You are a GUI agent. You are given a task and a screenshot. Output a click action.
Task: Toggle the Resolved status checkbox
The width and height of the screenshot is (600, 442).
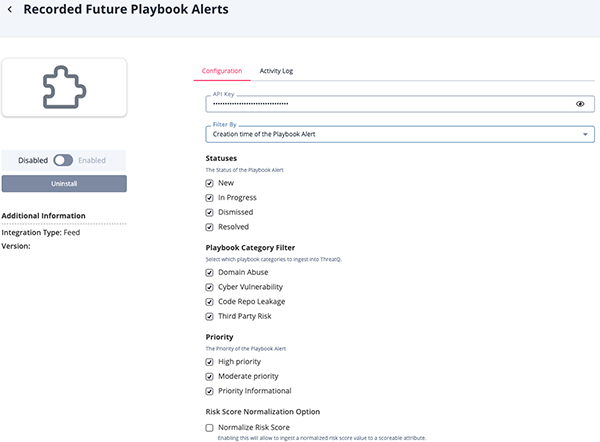tap(210, 227)
